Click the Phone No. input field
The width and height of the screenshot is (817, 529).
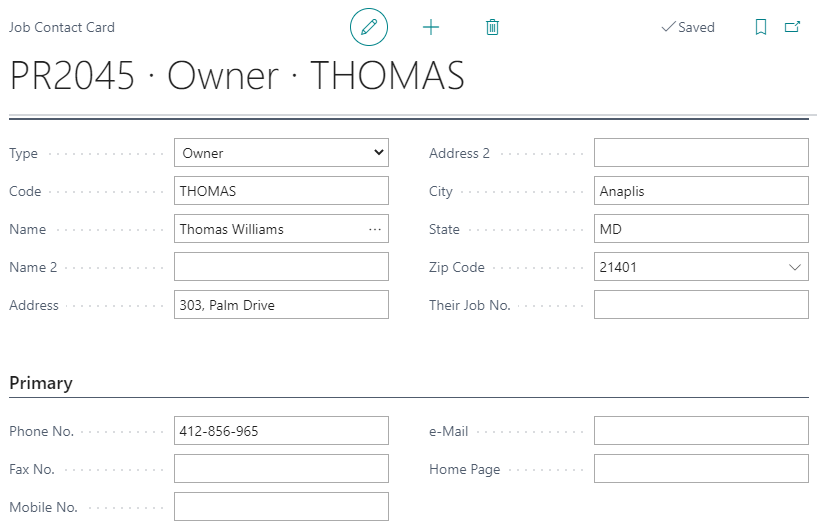tap(281, 431)
